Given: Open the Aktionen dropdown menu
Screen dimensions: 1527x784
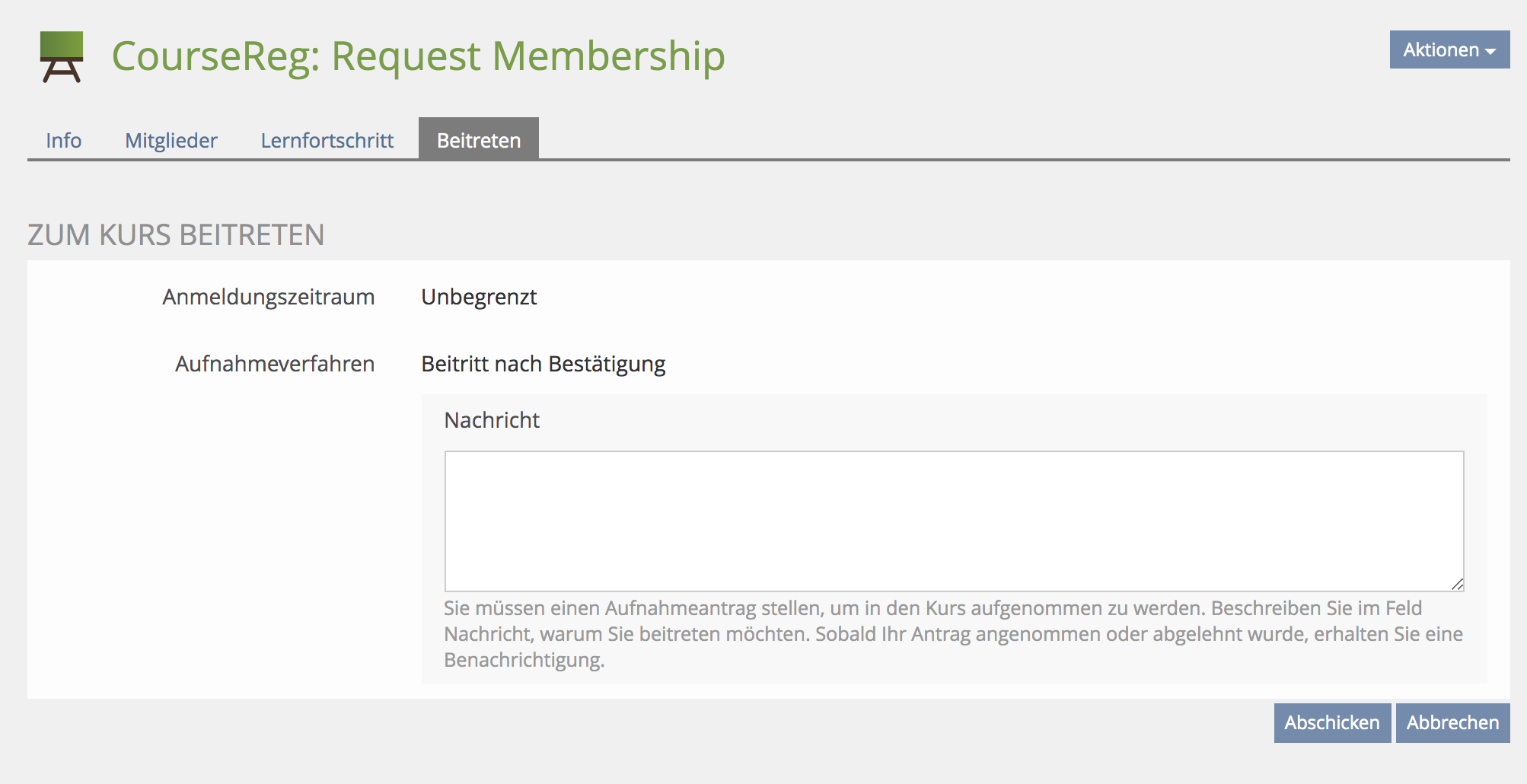Looking at the screenshot, I should (x=1449, y=50).
